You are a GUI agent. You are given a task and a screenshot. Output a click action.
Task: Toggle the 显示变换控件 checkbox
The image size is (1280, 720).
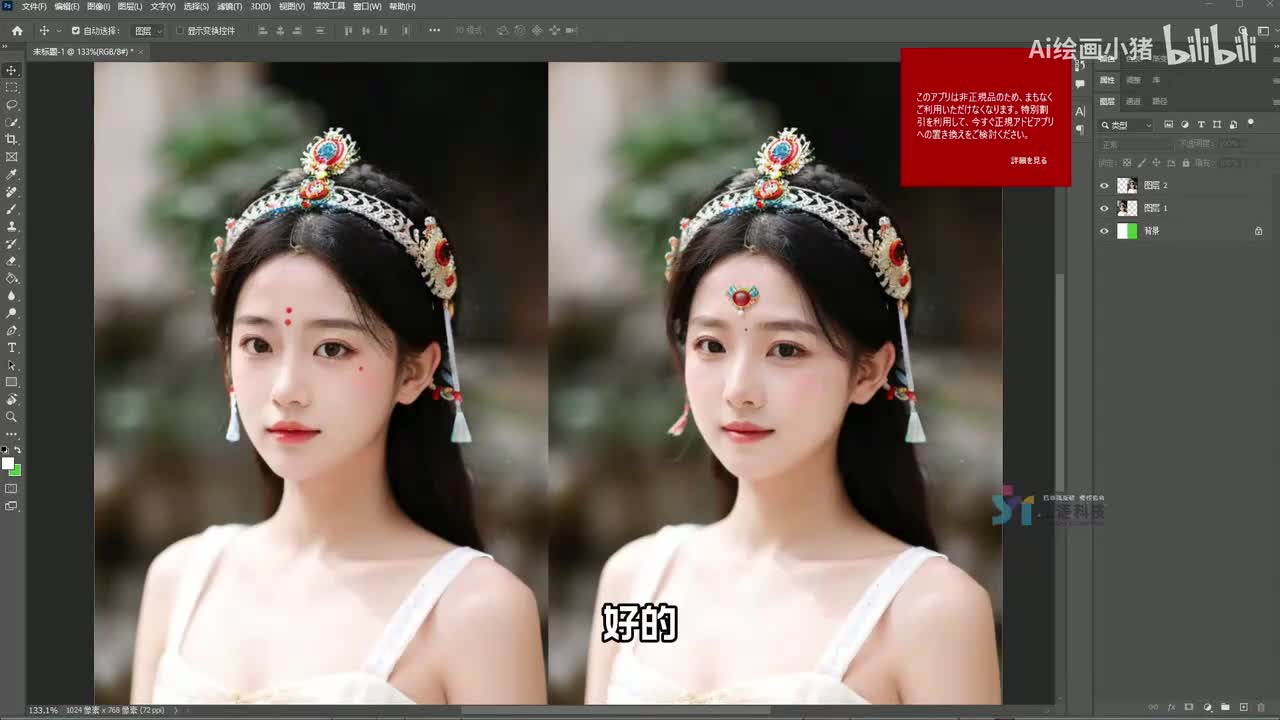(x=180, y=31)
